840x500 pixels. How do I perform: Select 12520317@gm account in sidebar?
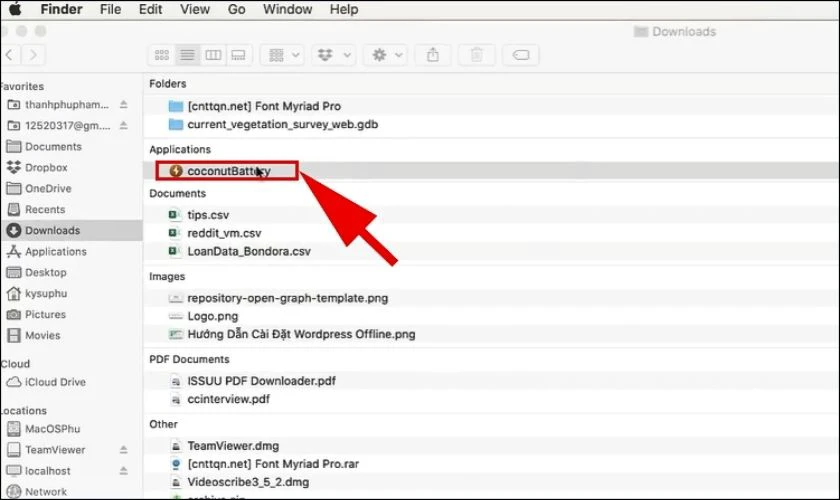coord(58,126)
